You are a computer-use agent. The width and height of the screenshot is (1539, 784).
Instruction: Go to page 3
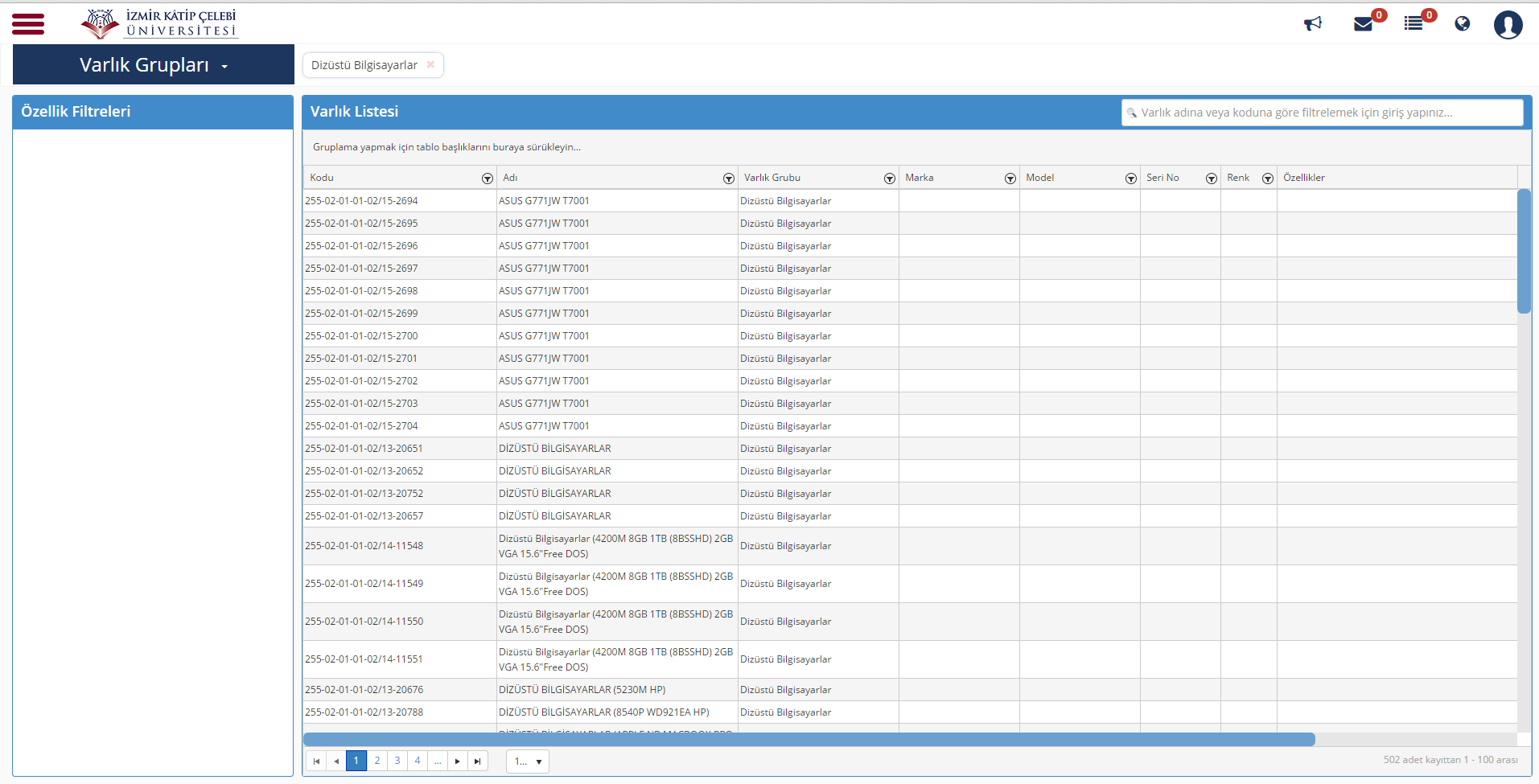pos(397,761)
